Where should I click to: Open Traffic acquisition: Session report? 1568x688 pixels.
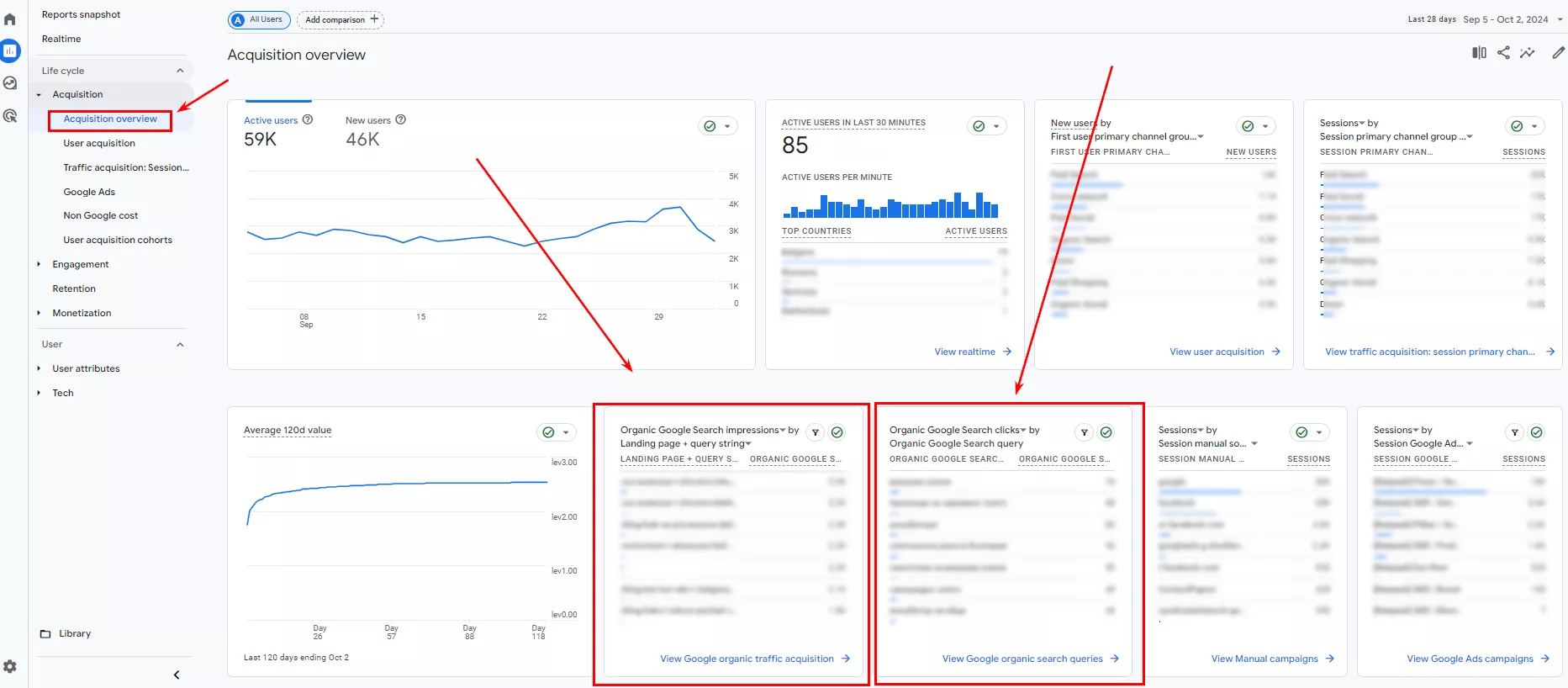click(x=126, y=167)
